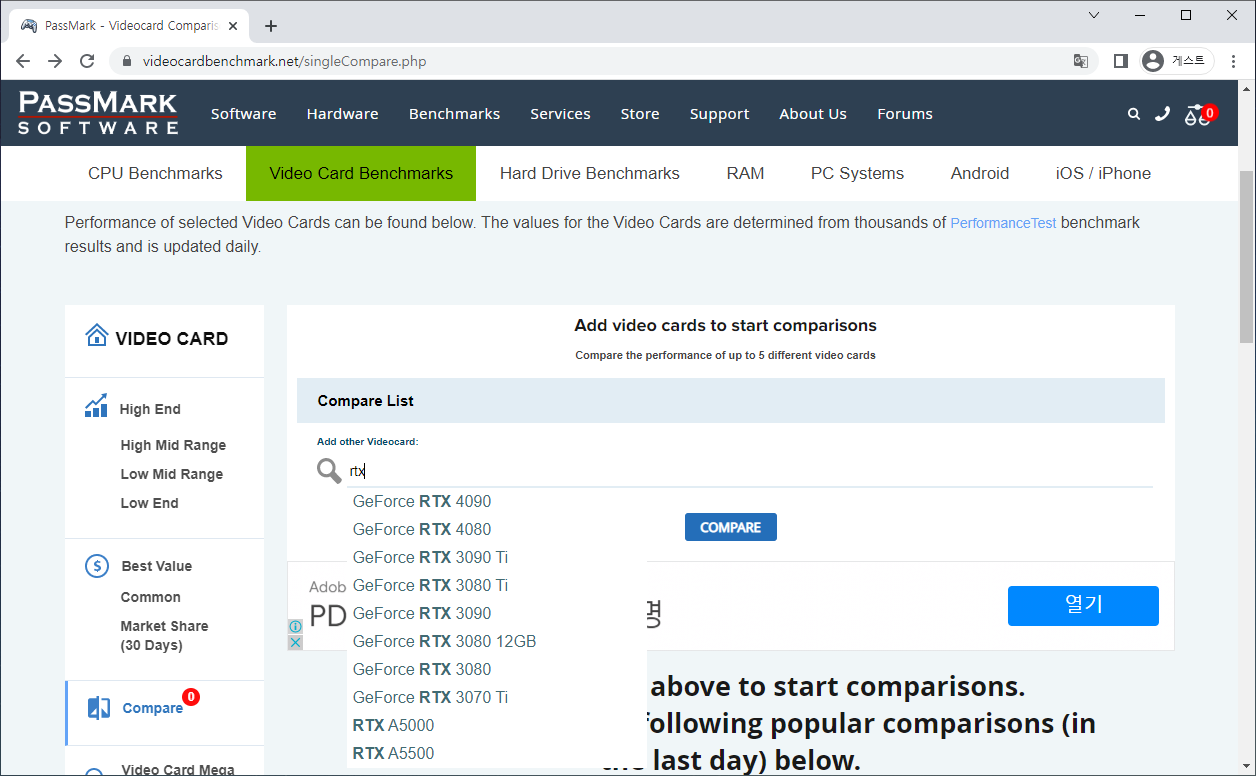Open Common sidebar link

(151, 597)
